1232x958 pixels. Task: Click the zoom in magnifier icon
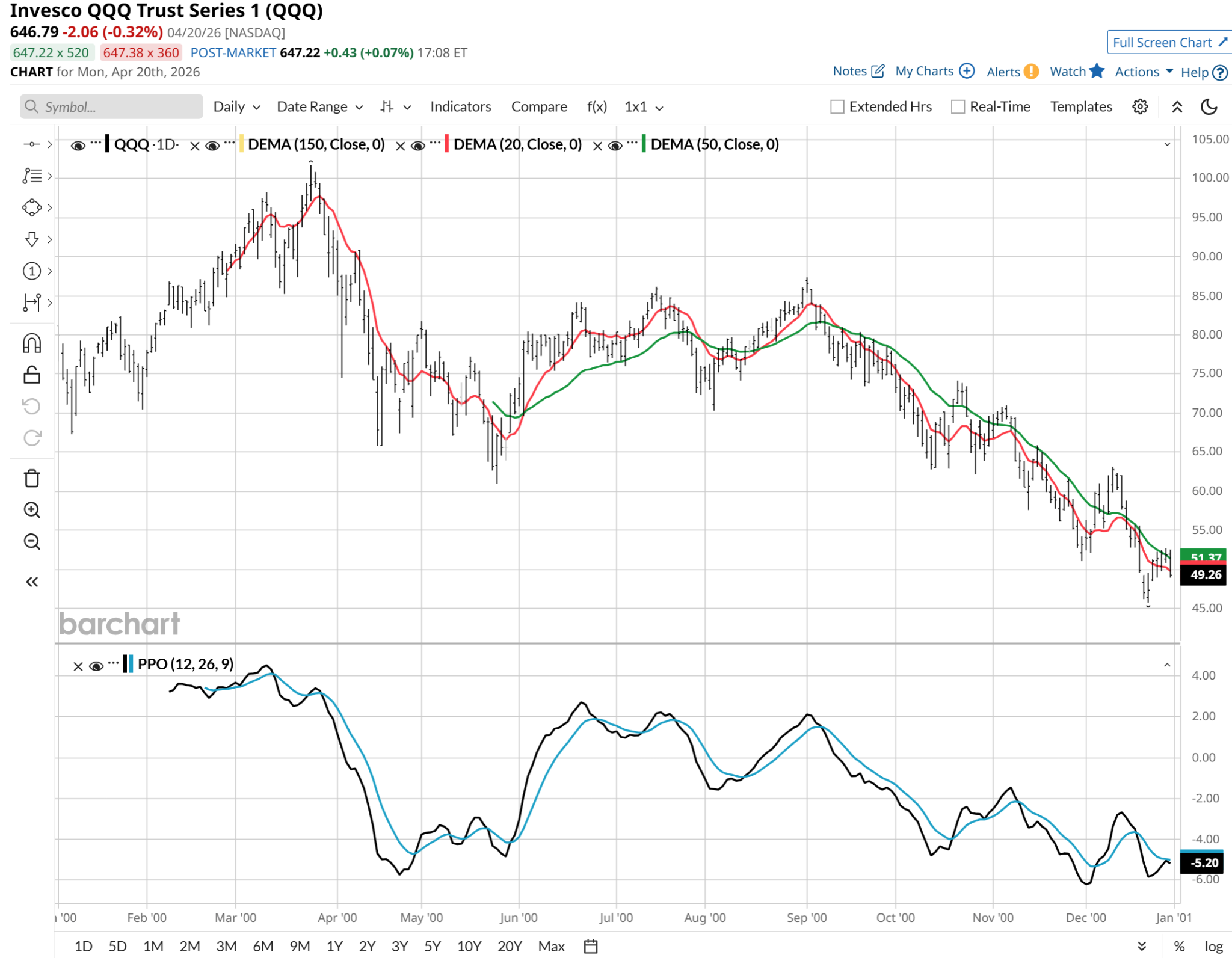pyautogui.click(x=32, y=510)
